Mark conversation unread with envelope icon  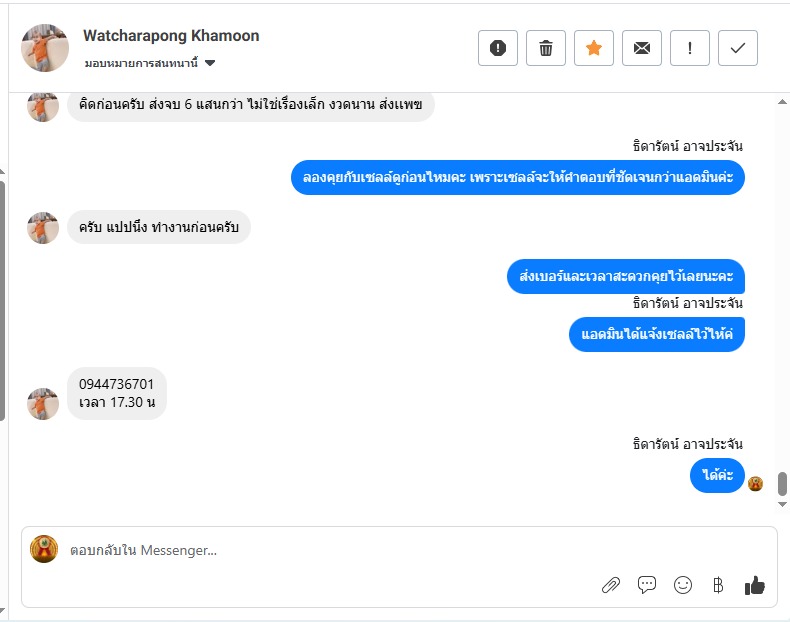pyautogui.click(x=642, y=48)
